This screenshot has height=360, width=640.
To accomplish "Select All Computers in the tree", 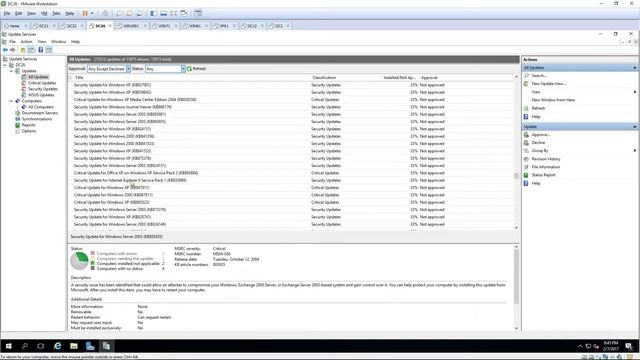I will [x=41, y=107].
